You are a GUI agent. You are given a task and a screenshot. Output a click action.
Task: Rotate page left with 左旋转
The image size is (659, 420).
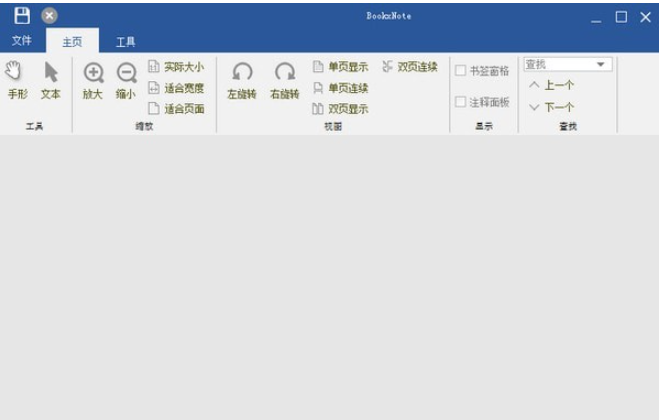(x=242, y=80)
